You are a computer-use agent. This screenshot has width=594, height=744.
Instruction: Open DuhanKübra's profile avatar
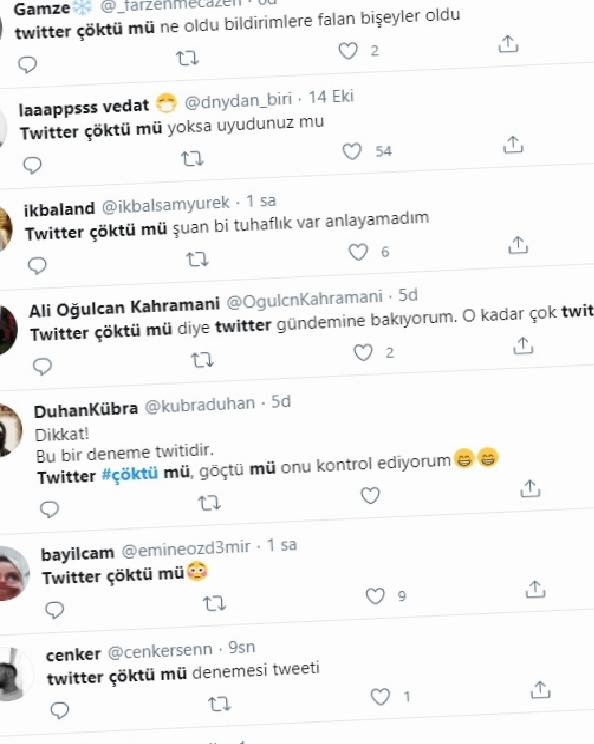[x=9, y=430]
